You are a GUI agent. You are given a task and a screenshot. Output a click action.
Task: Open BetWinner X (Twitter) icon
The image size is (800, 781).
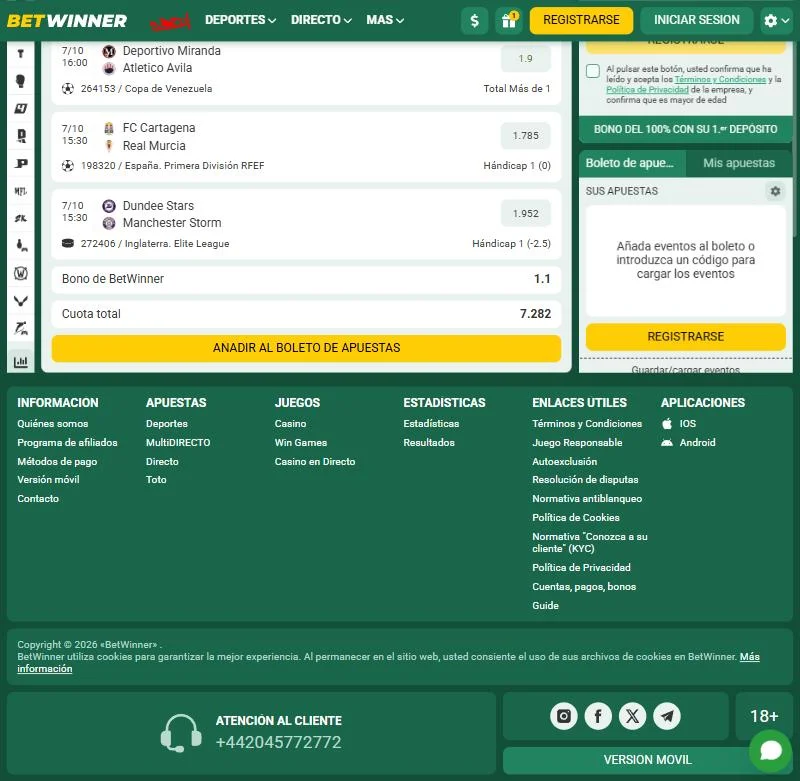click(x=632, y=716)
